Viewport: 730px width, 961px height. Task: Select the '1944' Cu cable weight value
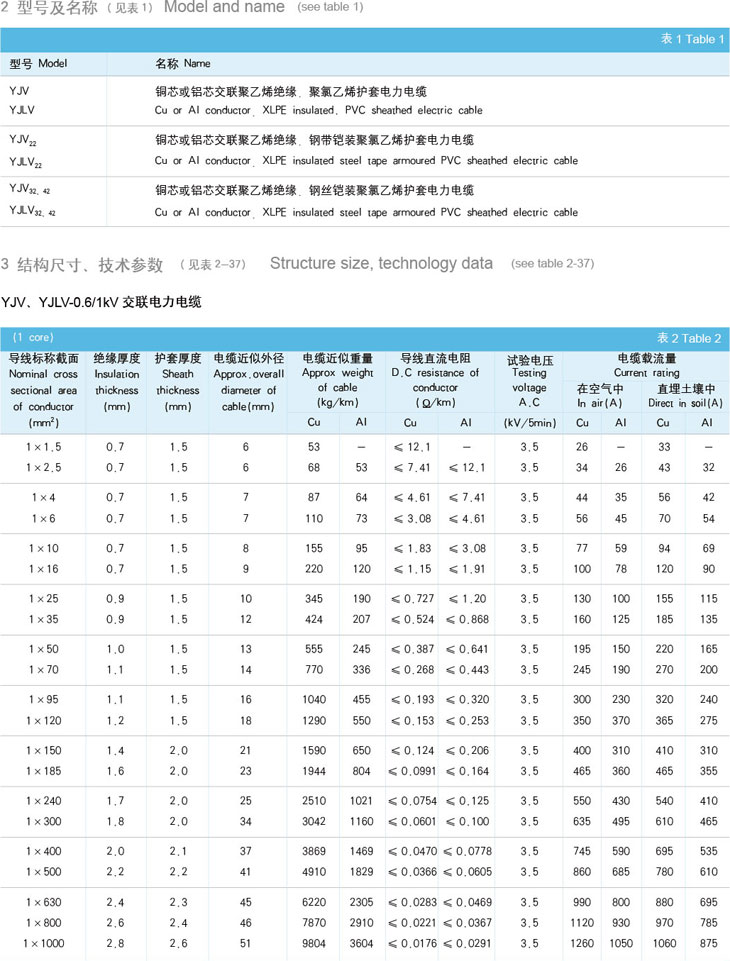314,771
